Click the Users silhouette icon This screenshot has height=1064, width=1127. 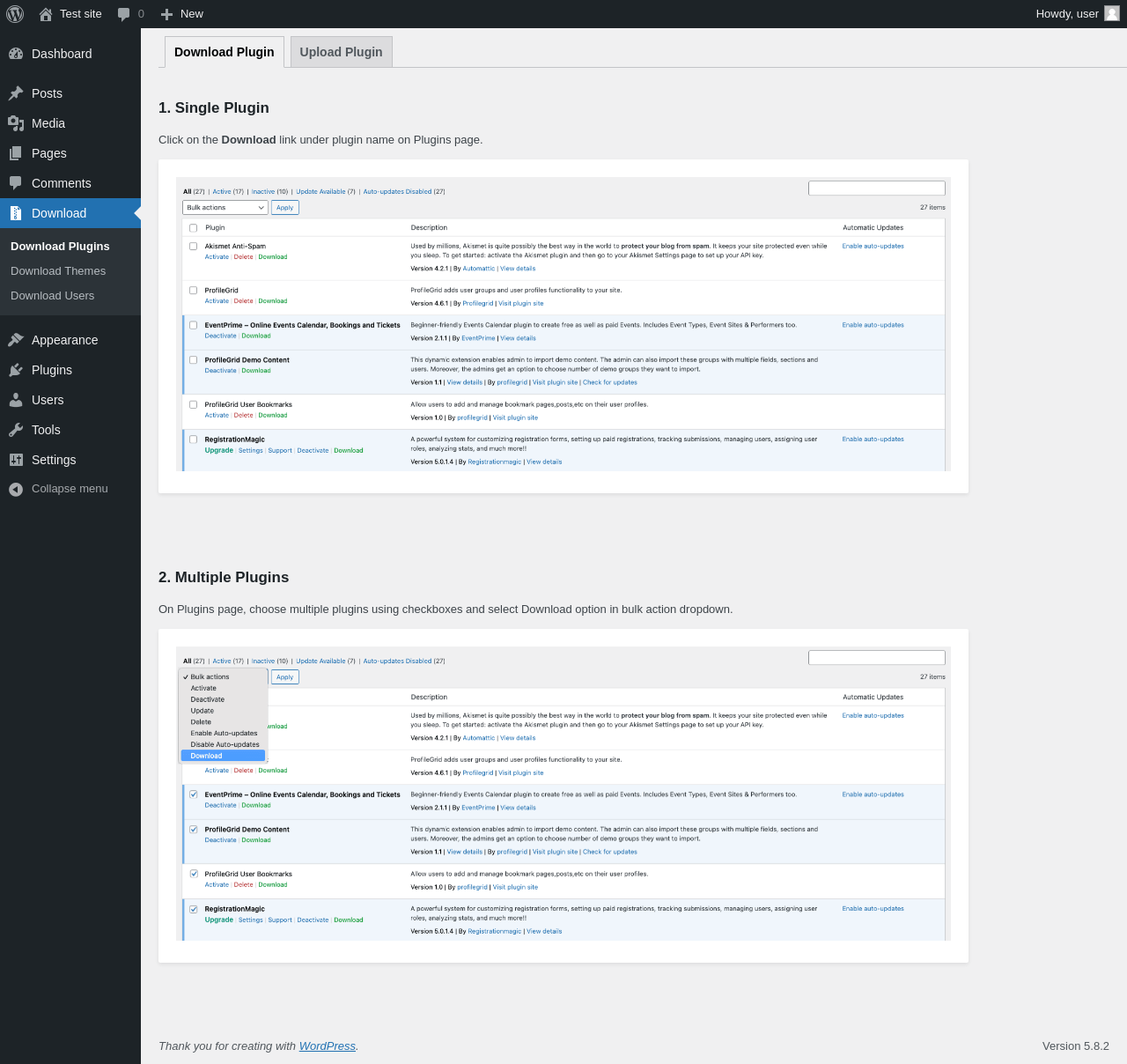16,400
